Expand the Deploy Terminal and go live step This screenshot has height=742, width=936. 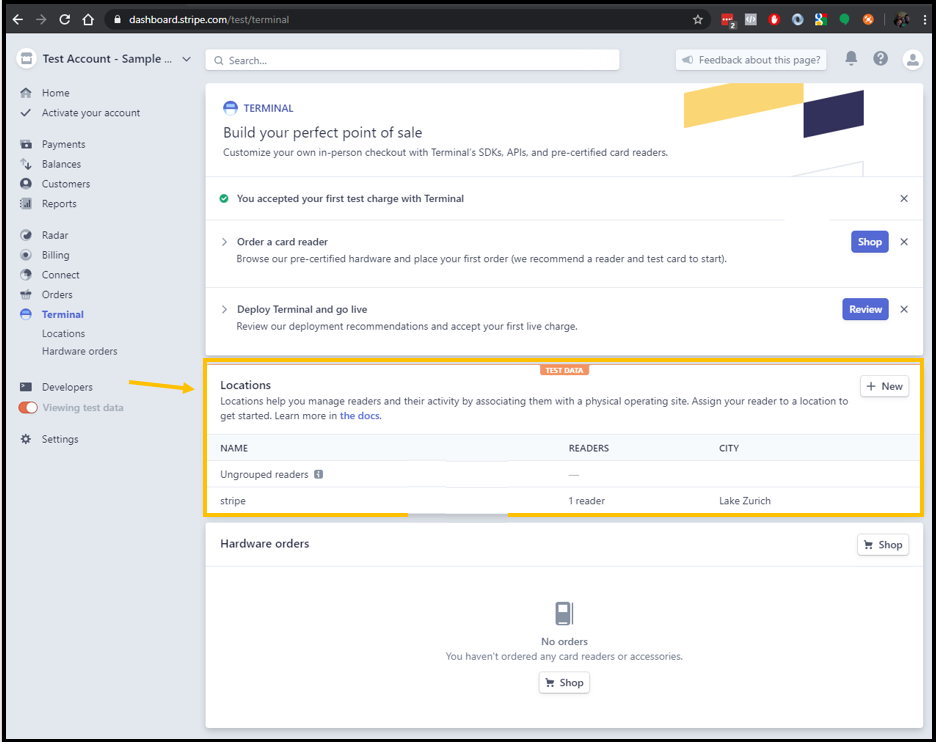[224, 309]
